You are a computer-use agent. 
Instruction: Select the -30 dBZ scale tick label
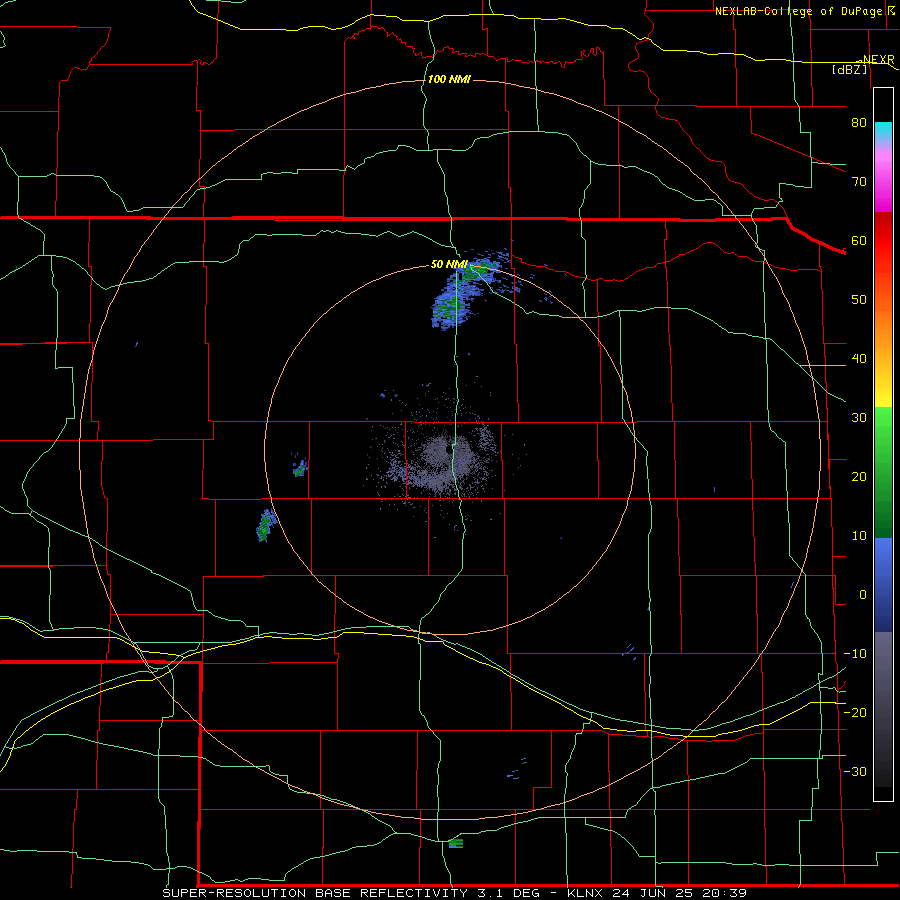coord(855,772)
